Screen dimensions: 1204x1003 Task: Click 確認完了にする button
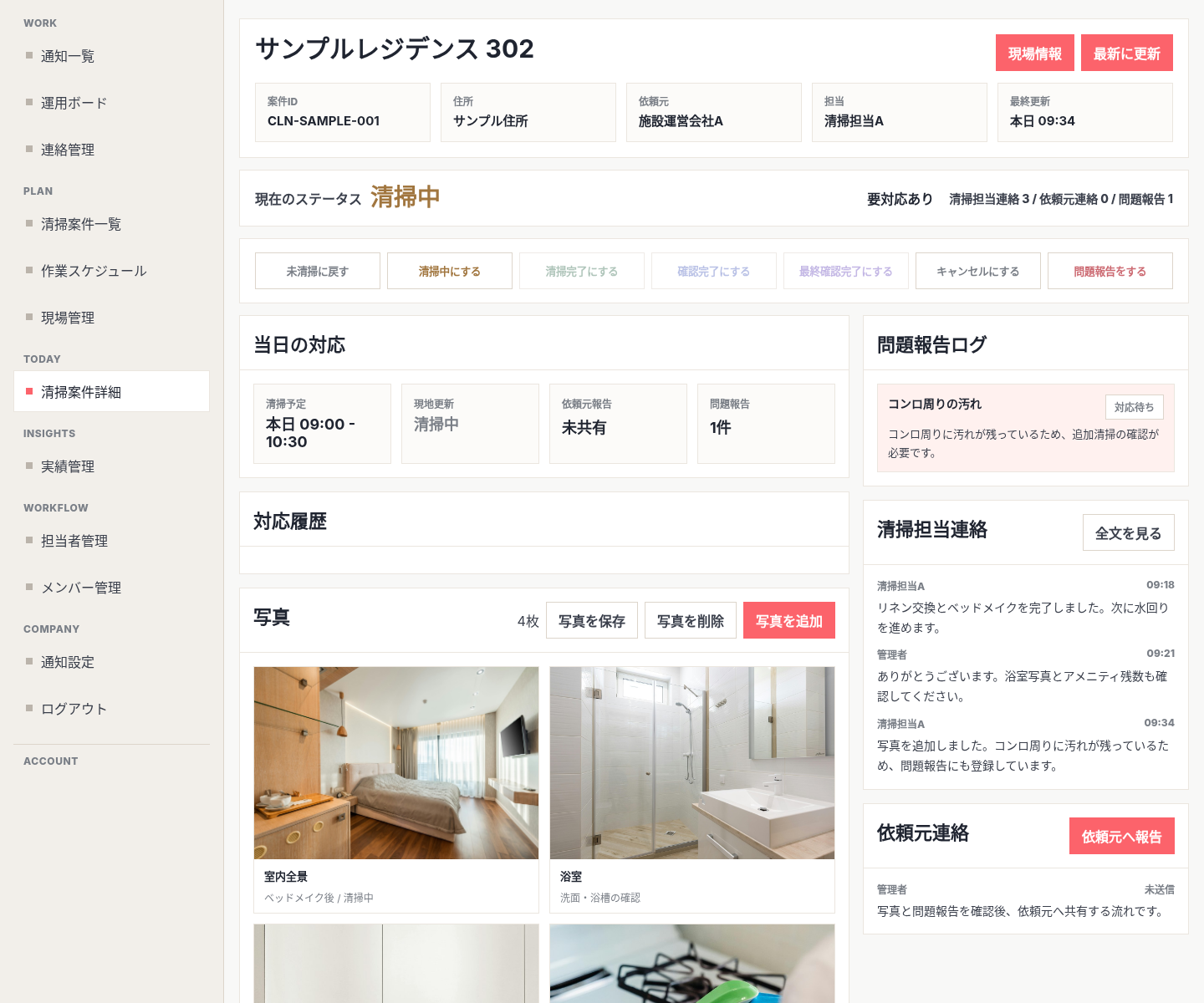pyautogui.click(x=714, y=271)
